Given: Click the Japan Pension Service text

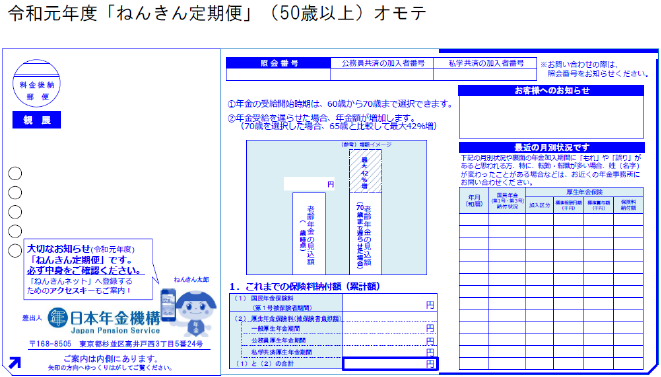Looking at the screenshot, I should [115, 330].
